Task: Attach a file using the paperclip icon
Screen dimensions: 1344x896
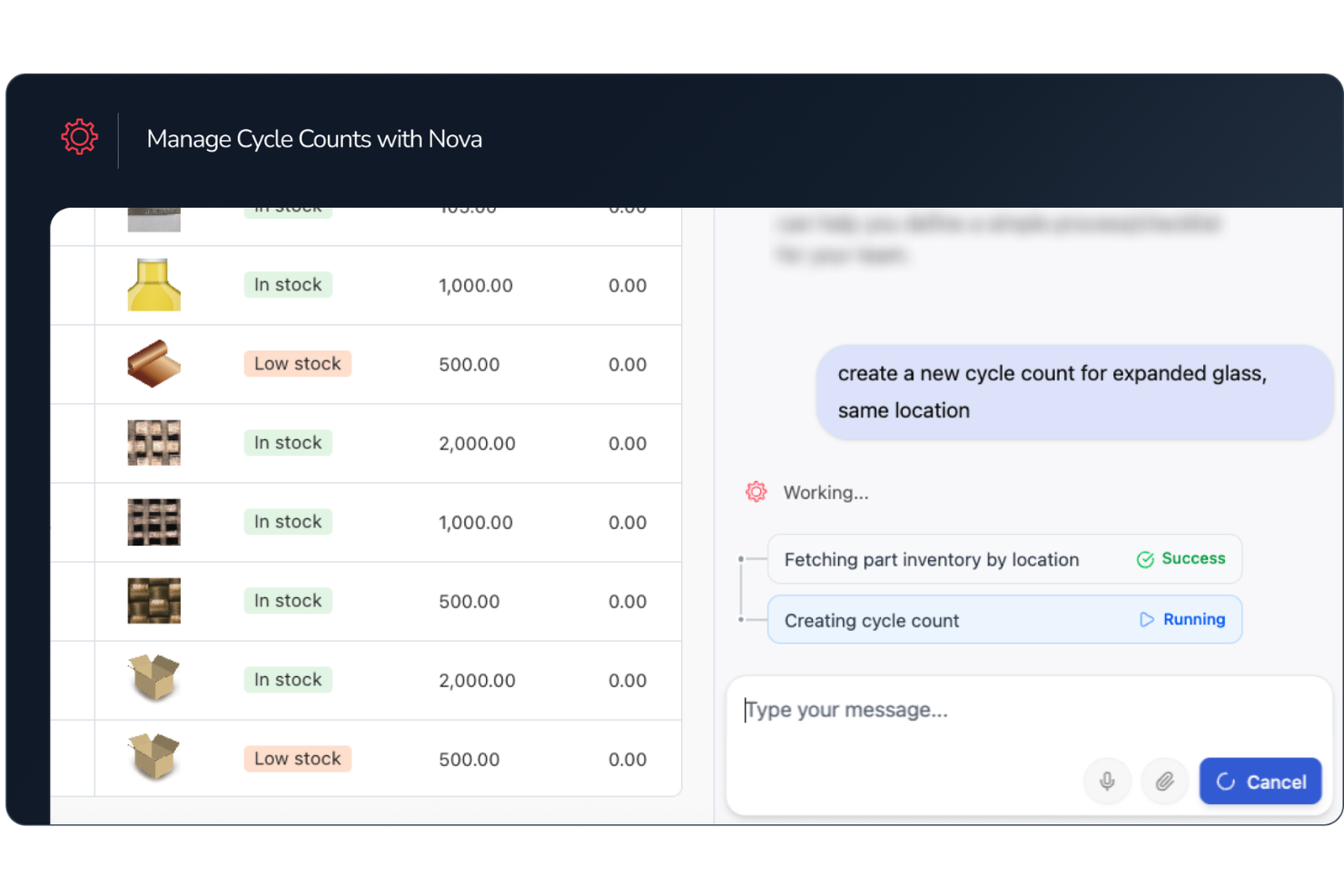Action: [1165, 781]
